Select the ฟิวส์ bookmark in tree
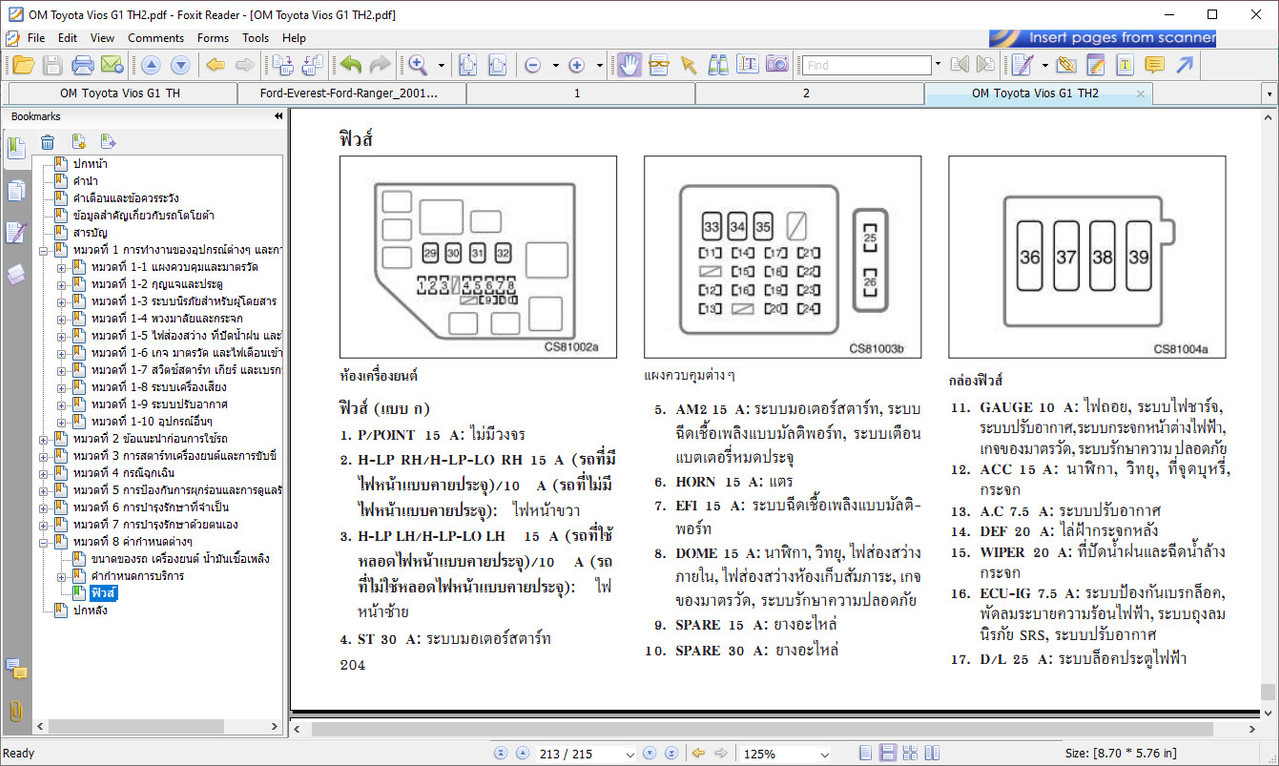Screen dimensions: 1279x766 tap(104, 593)
